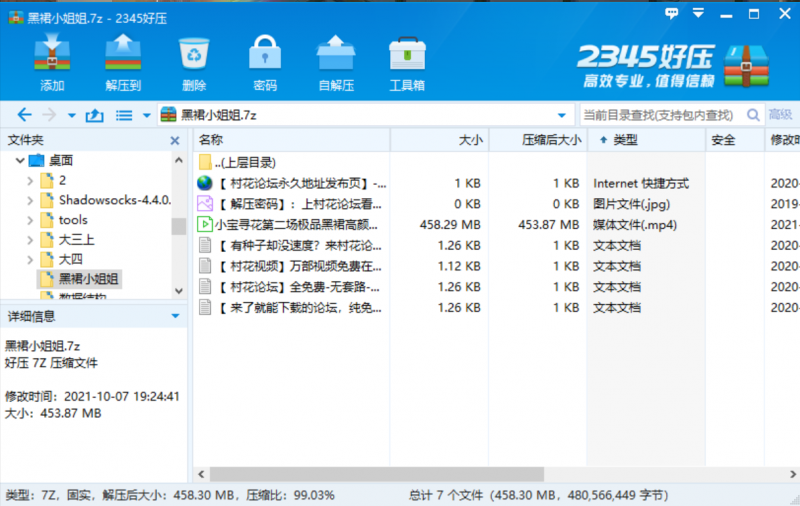Click the 高级 search link

[x=781, y=115]
